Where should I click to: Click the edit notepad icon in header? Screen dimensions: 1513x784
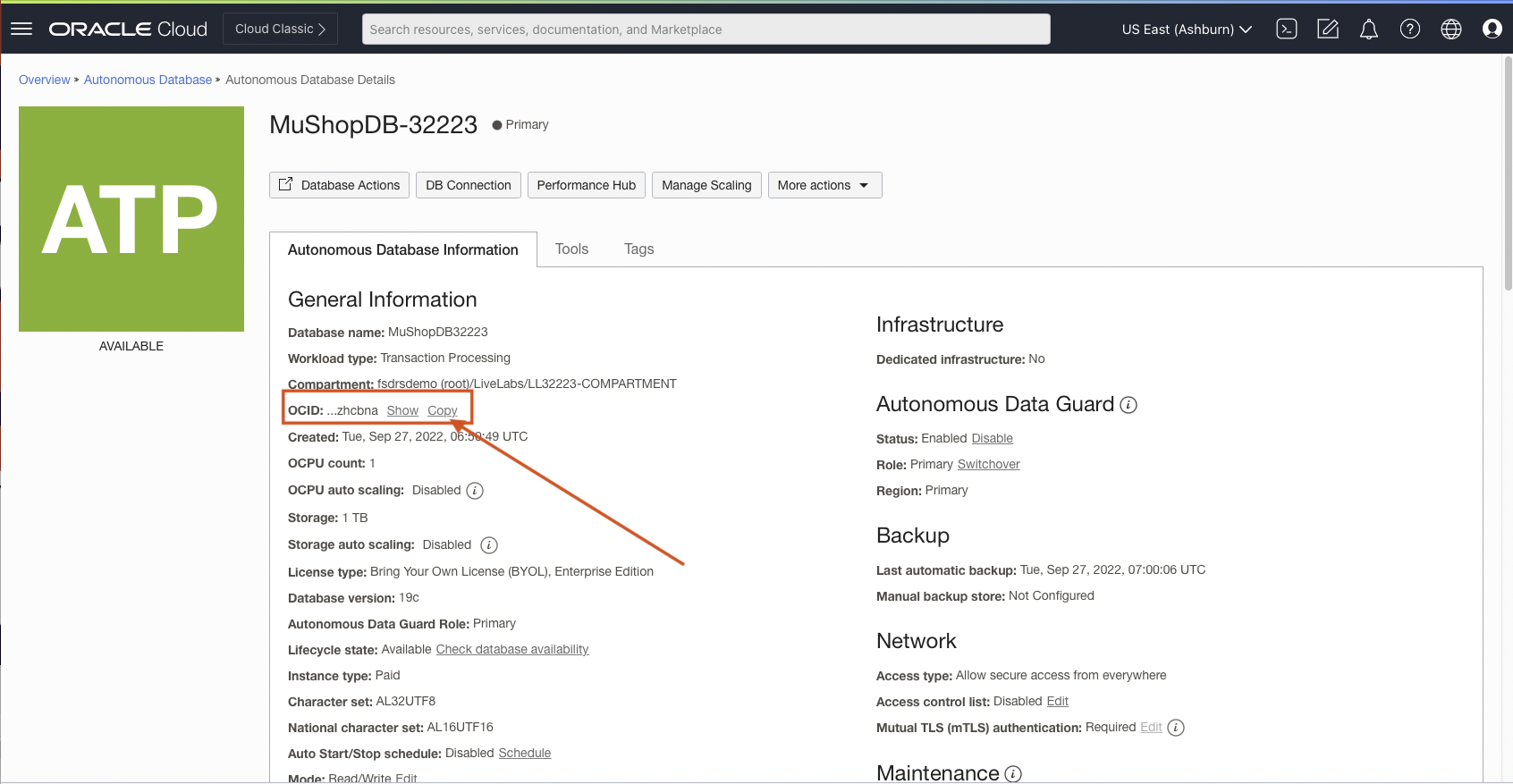pos(1328,30)
